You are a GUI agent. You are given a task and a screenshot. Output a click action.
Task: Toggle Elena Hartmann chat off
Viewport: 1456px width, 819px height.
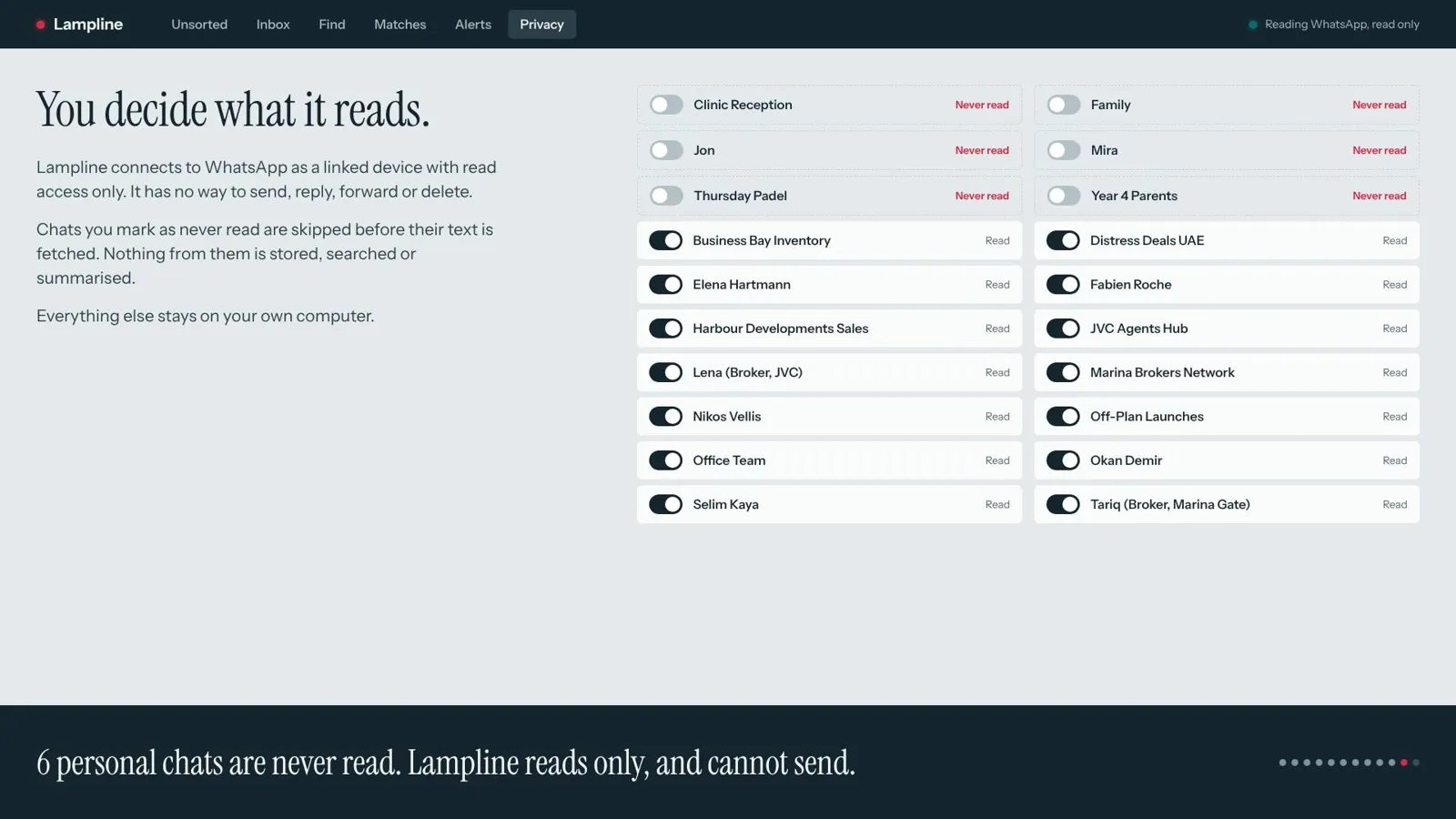pyautogui.click(x=665, y=285)
